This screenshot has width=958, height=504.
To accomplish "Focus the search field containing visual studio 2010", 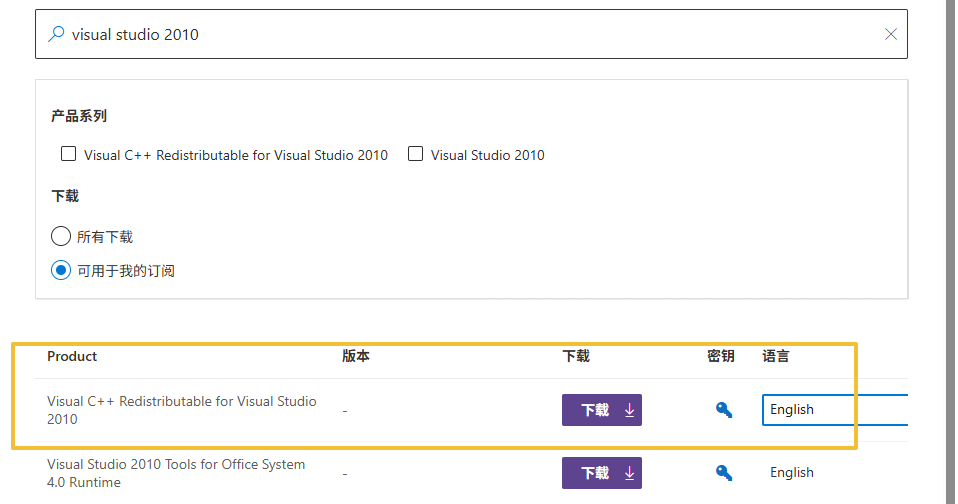I will tap(470, 34).
